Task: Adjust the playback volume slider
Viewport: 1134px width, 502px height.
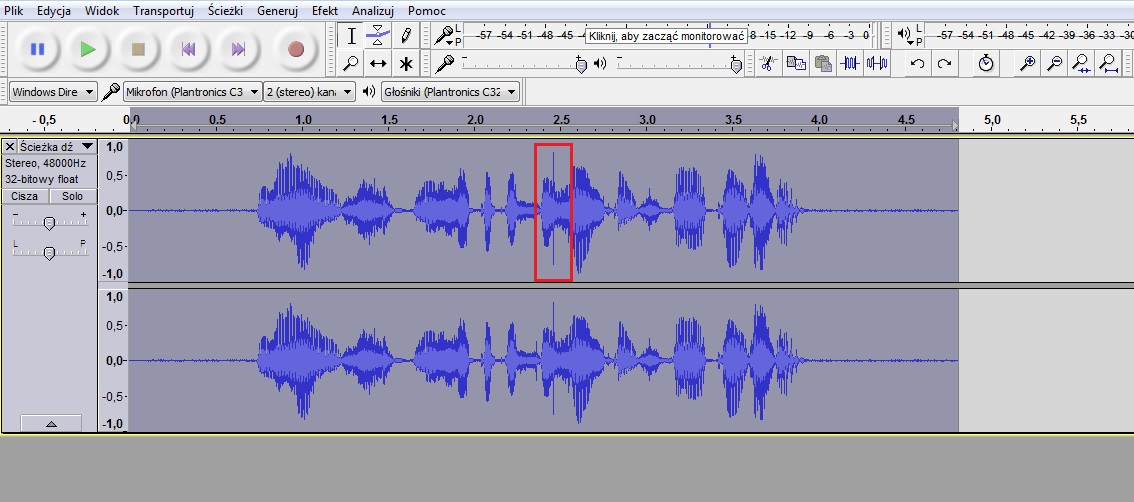Action: [678, 64]
